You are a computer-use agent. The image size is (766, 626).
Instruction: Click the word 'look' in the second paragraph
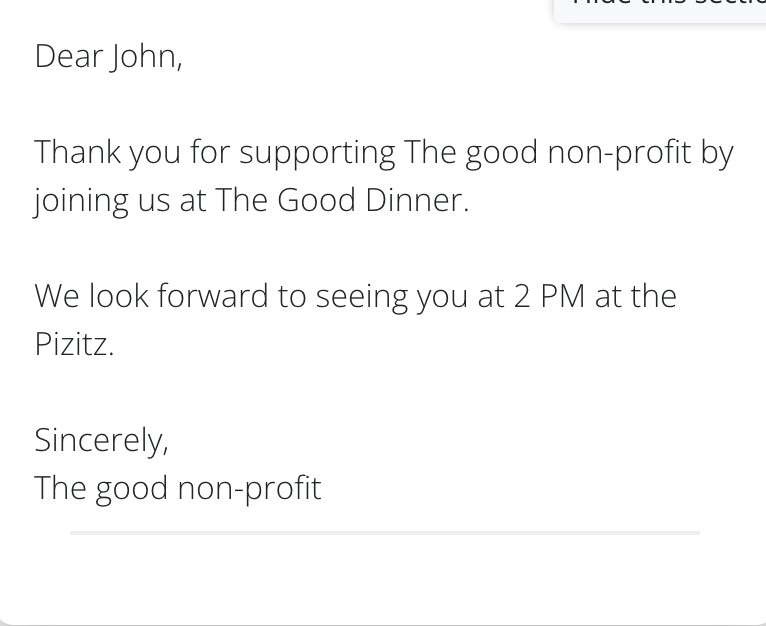pyautogui.click(x=118, y=296)
